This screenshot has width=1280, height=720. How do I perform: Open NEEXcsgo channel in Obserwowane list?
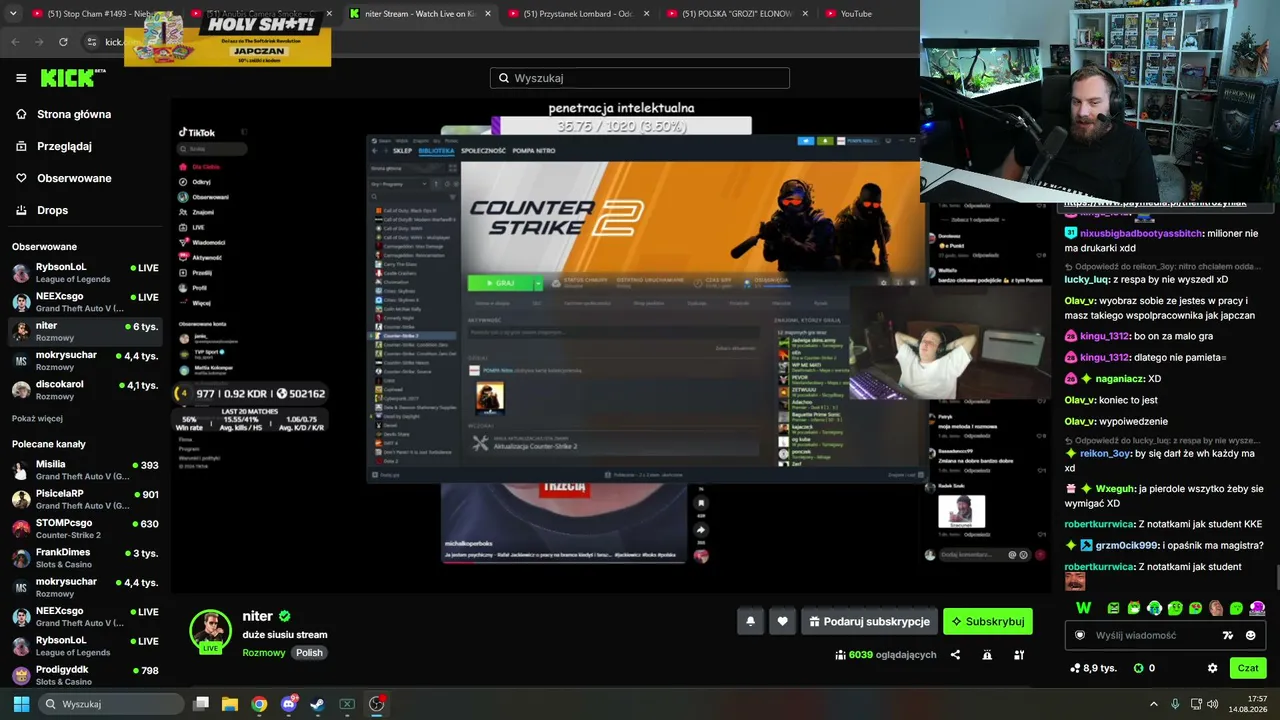click(x=85, y=302)
